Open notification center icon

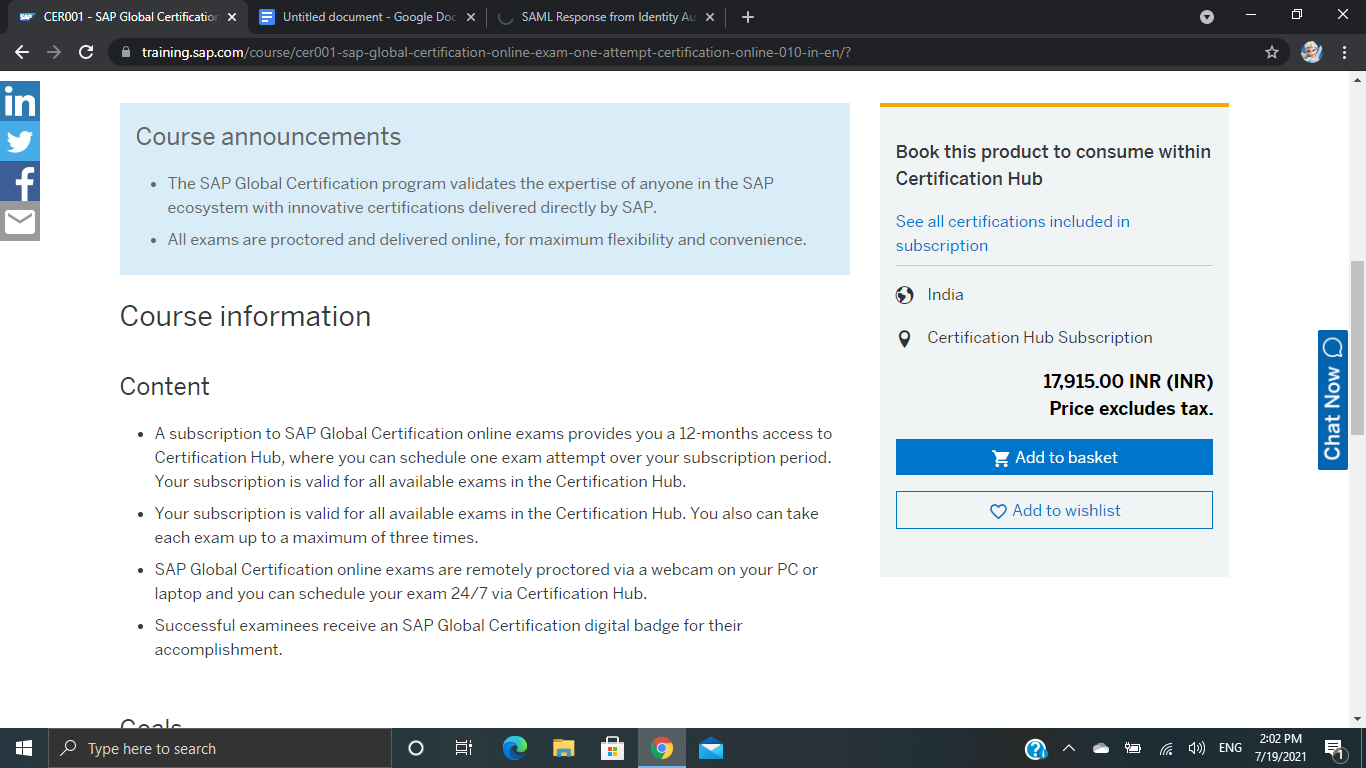[1334, 748]
